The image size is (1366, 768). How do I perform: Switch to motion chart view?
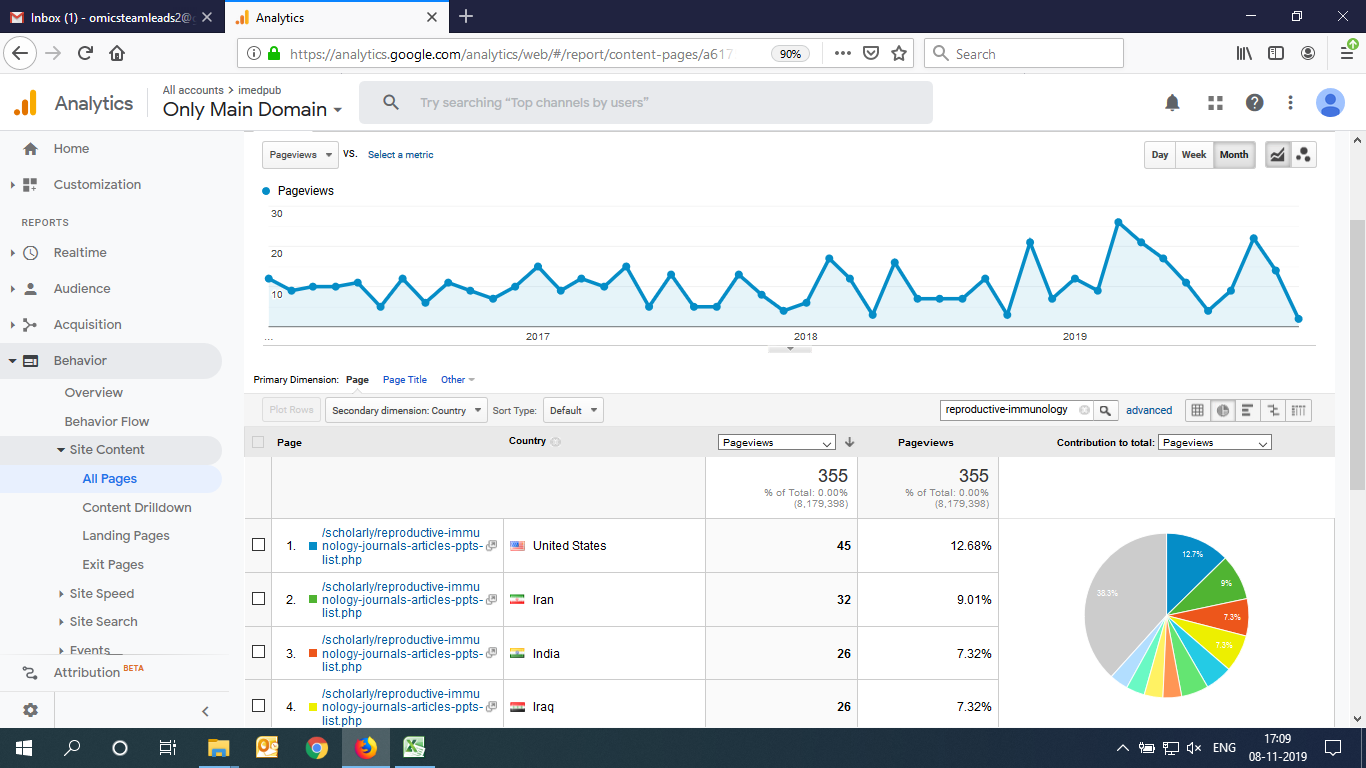(x=1304, y=155)
